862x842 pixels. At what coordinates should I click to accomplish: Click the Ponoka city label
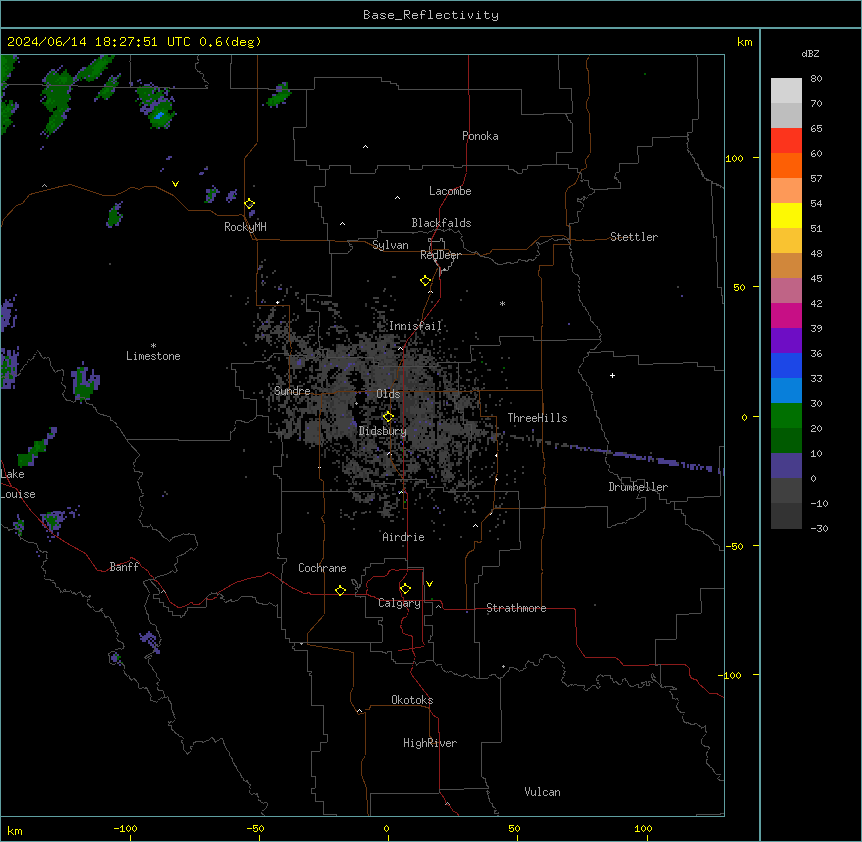coord(480,136)
